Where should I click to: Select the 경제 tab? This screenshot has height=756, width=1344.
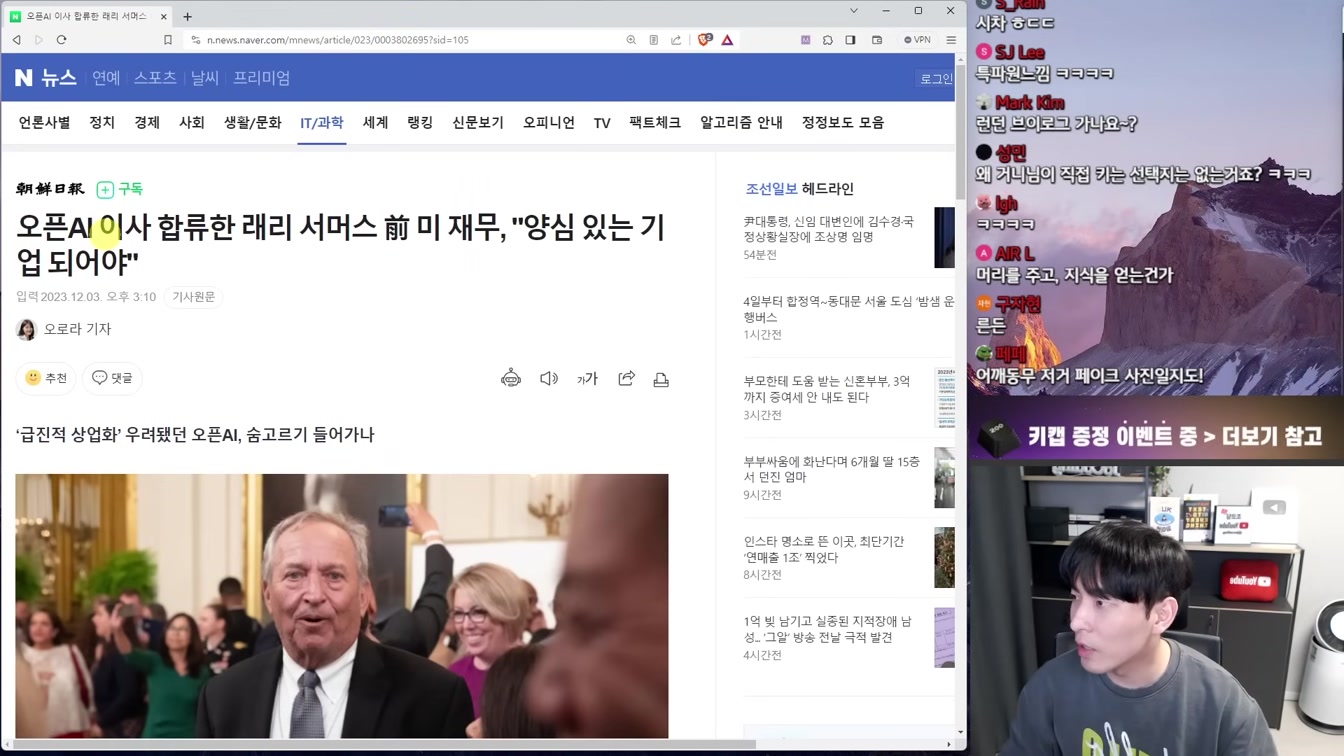tap(147, 122)
